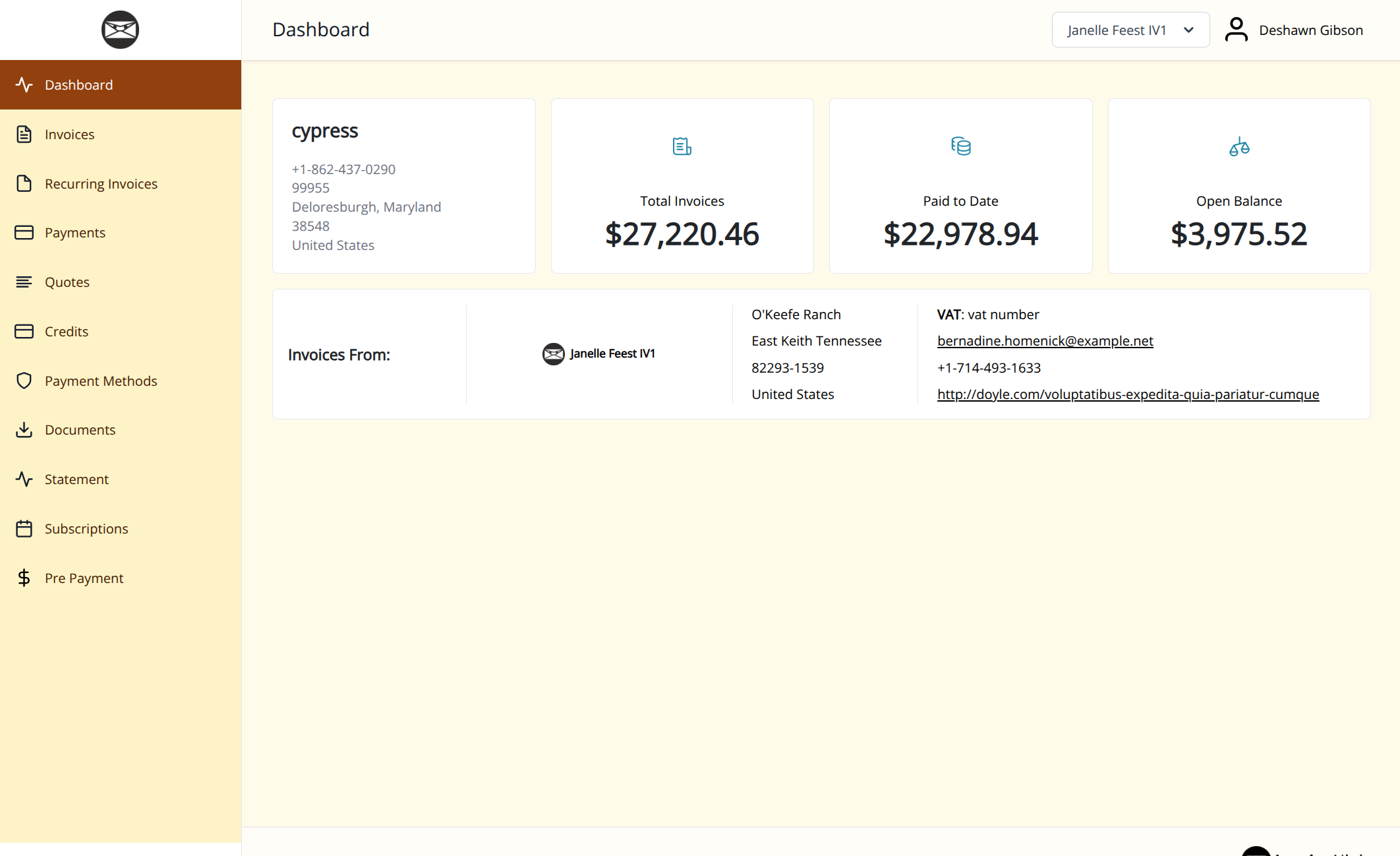Click the Recurring Invoices file icon
Viewport: 1400px width, 856px height.
click(x=24, y=183)
